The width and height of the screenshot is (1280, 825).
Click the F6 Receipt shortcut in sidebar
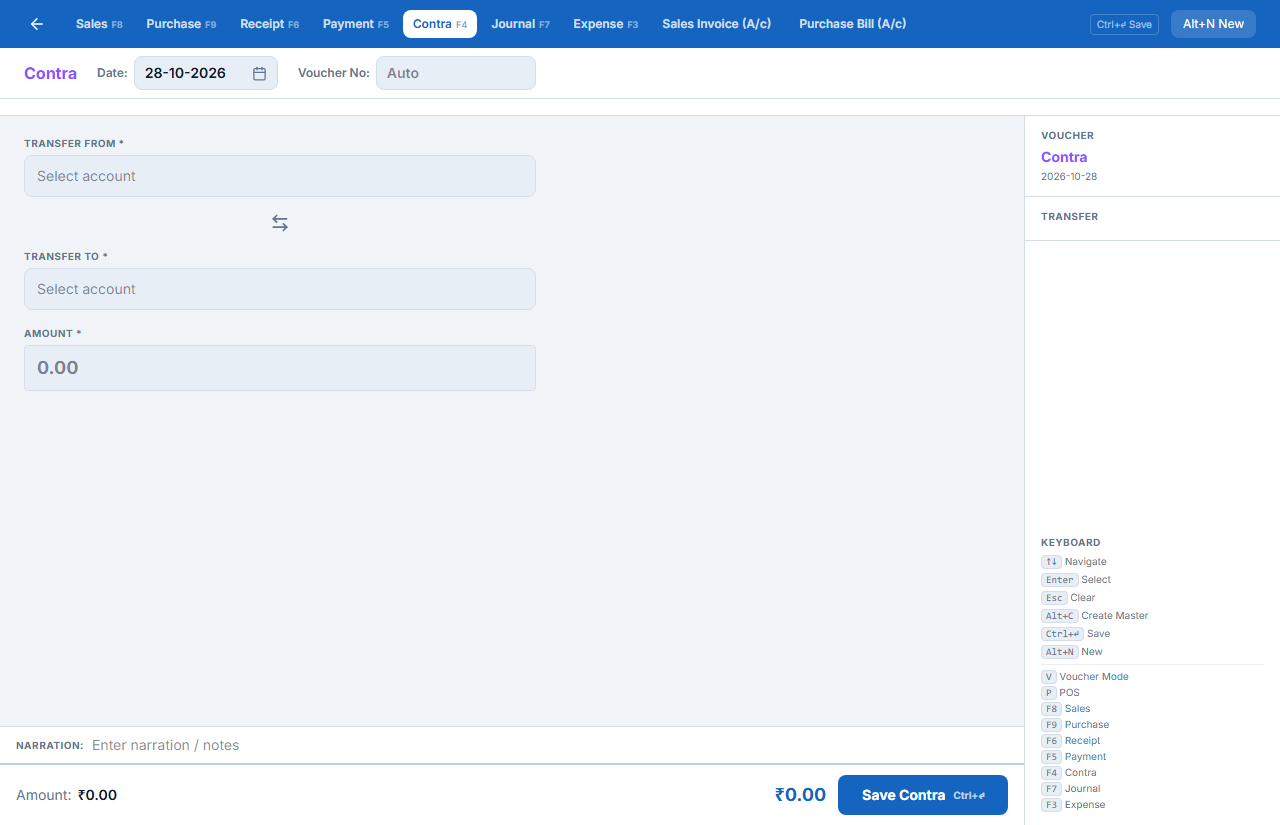[1071, 741]
